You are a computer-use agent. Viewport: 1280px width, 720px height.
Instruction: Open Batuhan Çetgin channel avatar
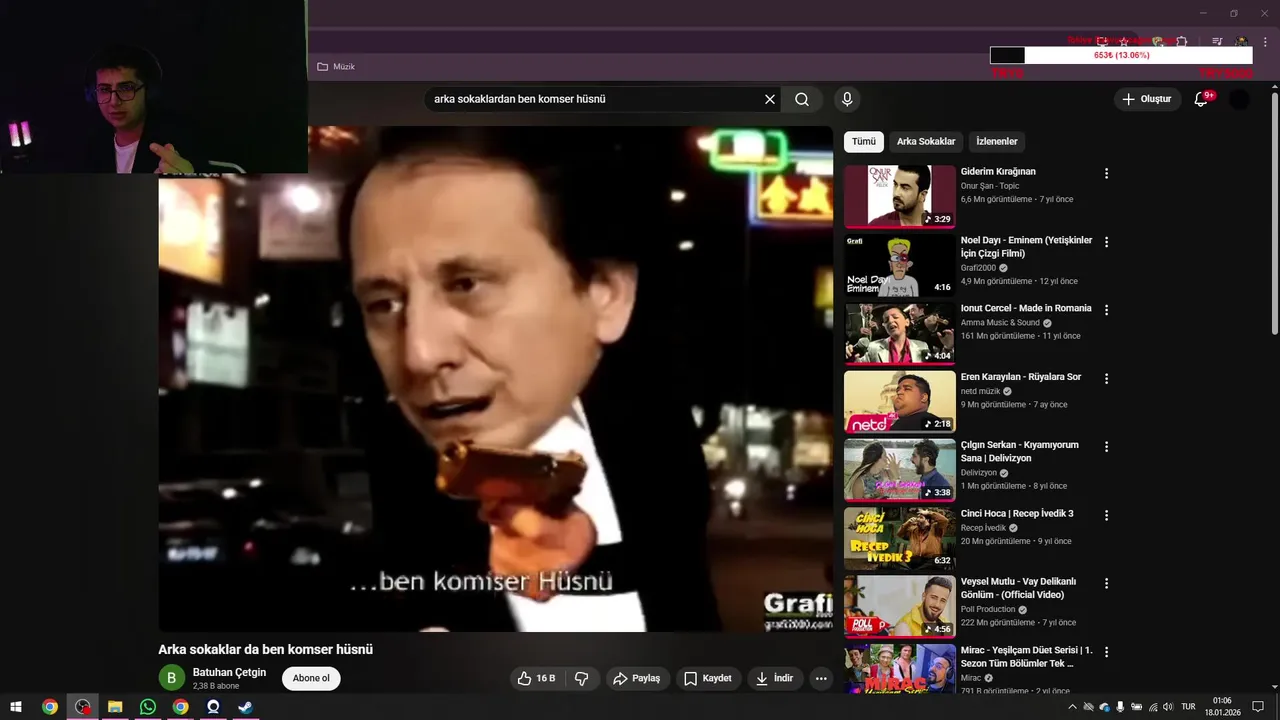171,678
